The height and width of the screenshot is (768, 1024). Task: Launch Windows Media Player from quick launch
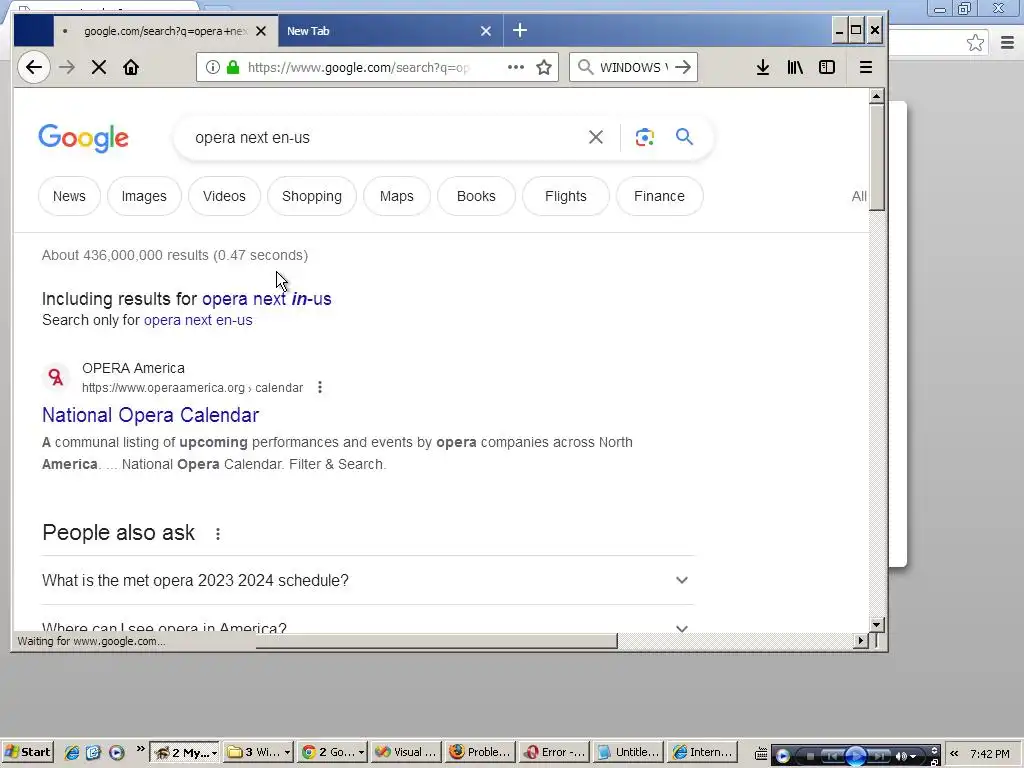116,752
